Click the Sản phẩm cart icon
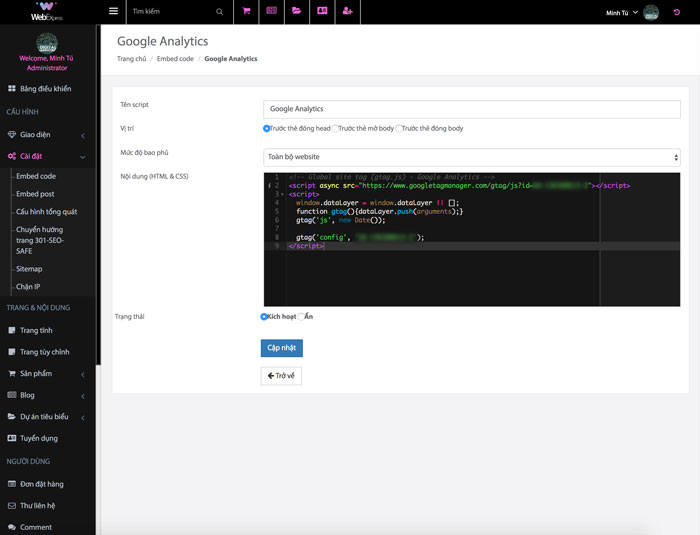700x535 pixels. click(12, 373)
